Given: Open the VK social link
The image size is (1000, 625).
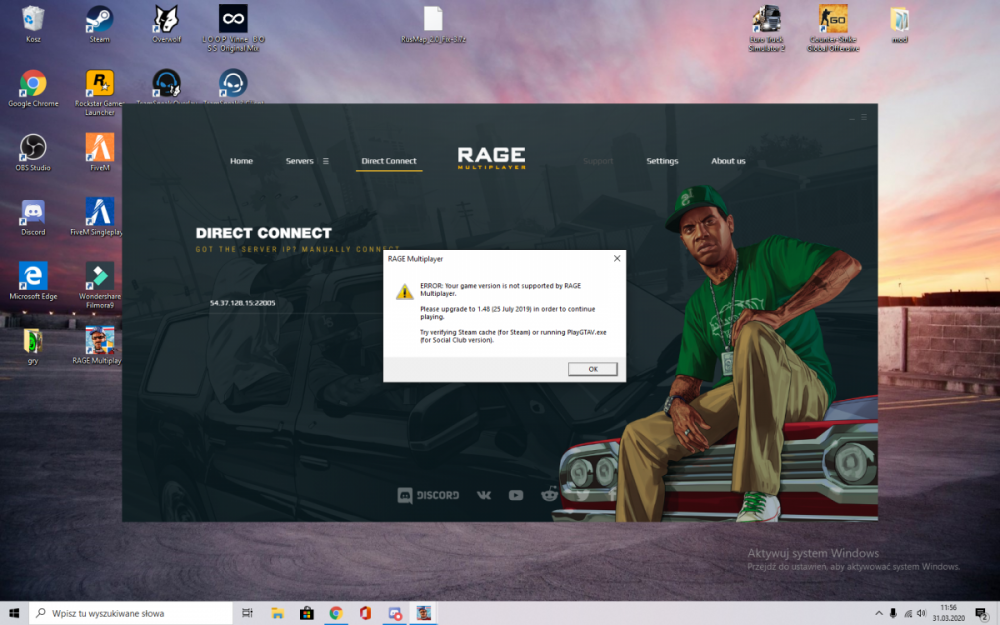Looking at the screenshot, I should (484, 495).
